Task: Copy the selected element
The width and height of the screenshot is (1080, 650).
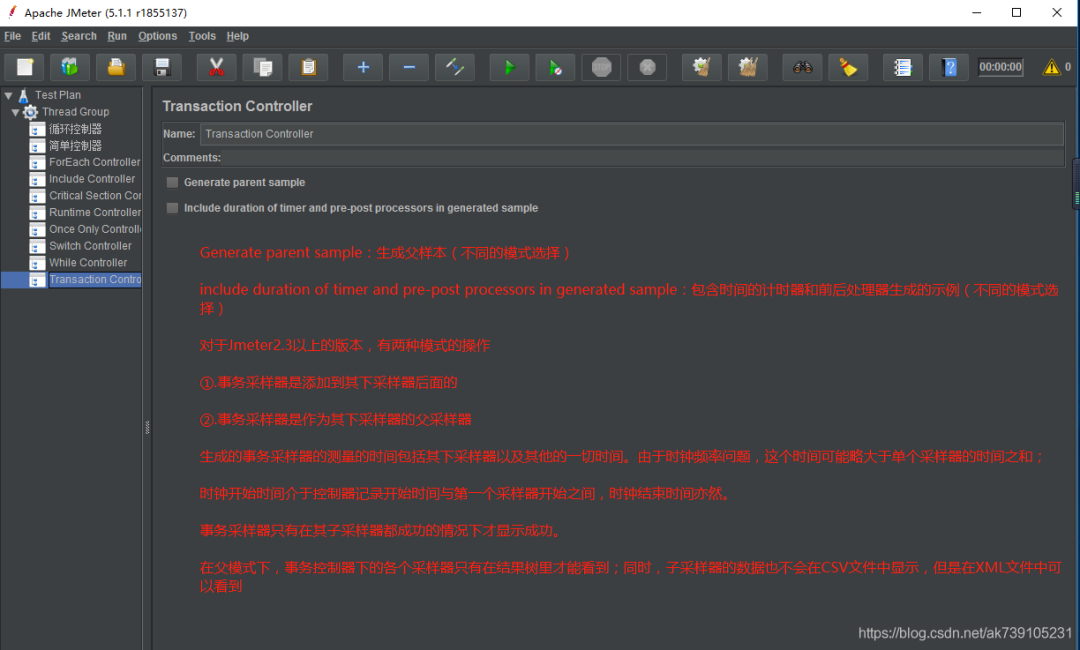Action: coord(262,67)
